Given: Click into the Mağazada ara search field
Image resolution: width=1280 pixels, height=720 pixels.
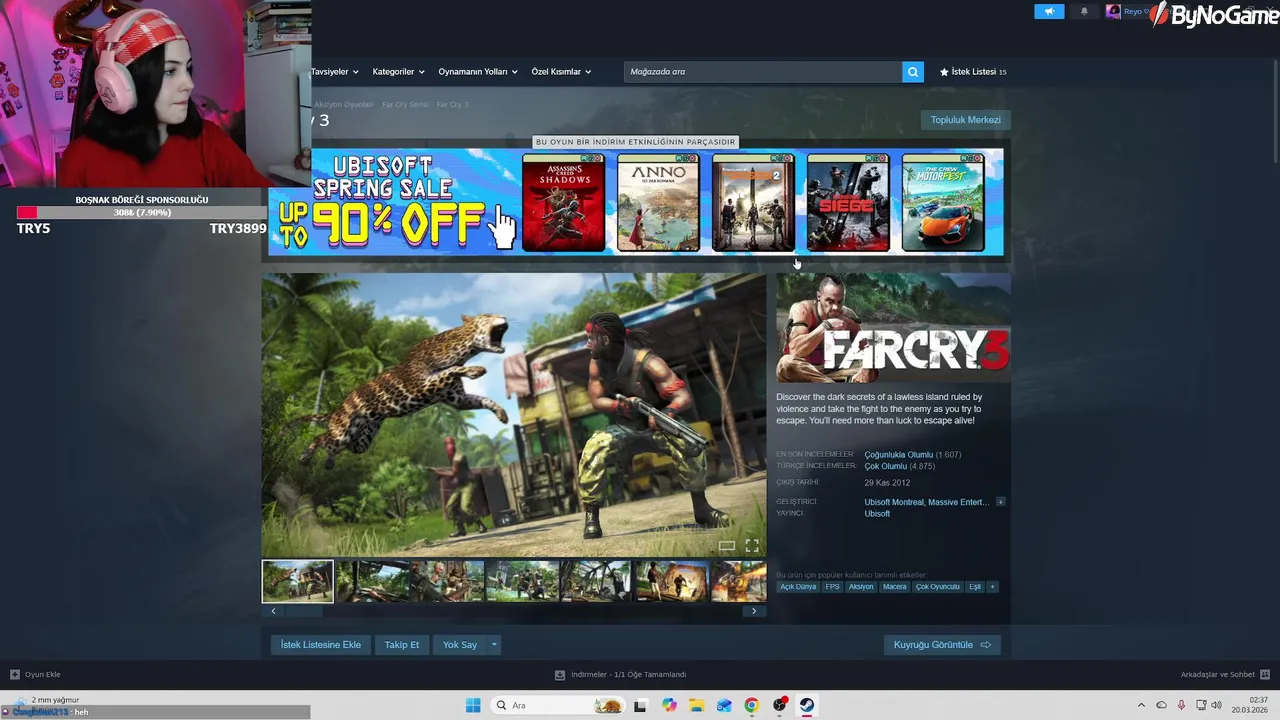Looking at the screenshot, I should [x=763, y=72].
